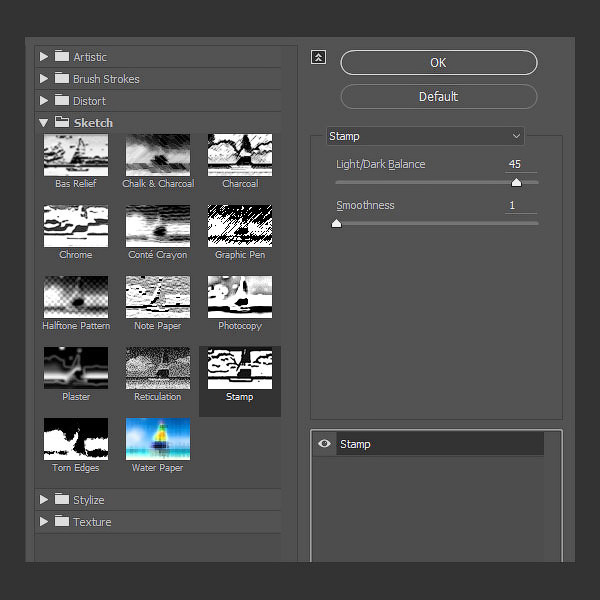
Task: Open the Stamp filter dropdown
Action: pos(425,136)
